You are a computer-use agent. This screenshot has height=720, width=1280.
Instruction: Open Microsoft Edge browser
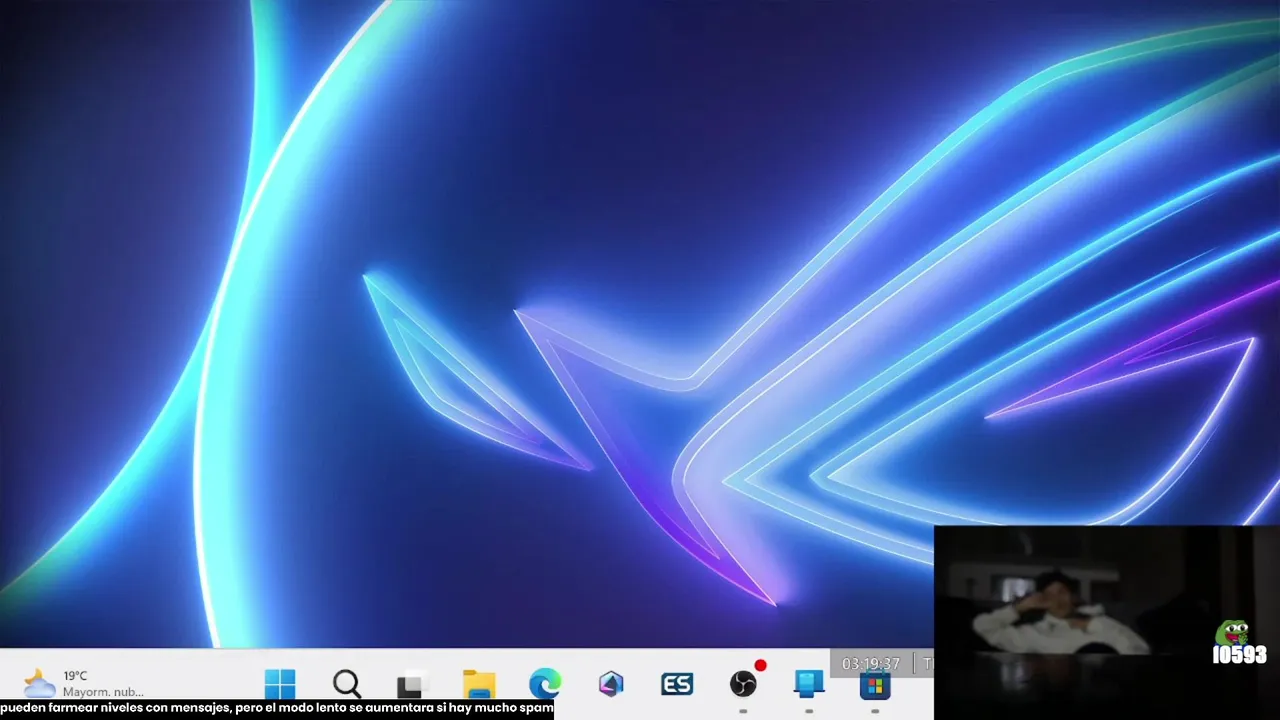click(x=545, y=684)
